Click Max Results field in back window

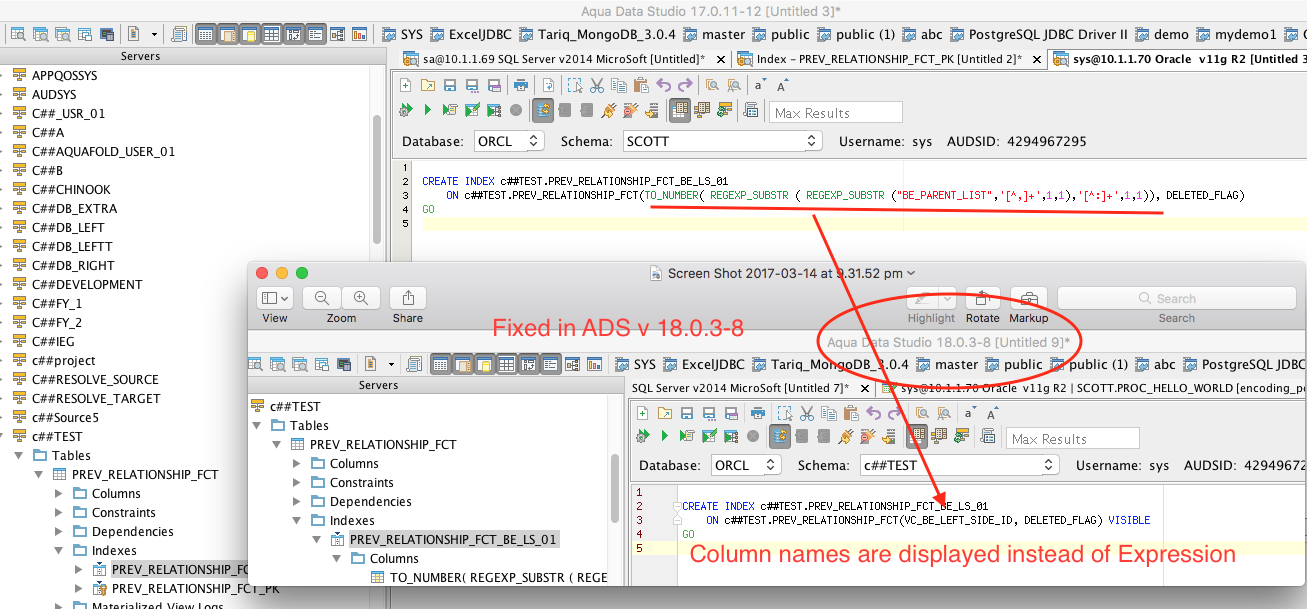(836, 112)
